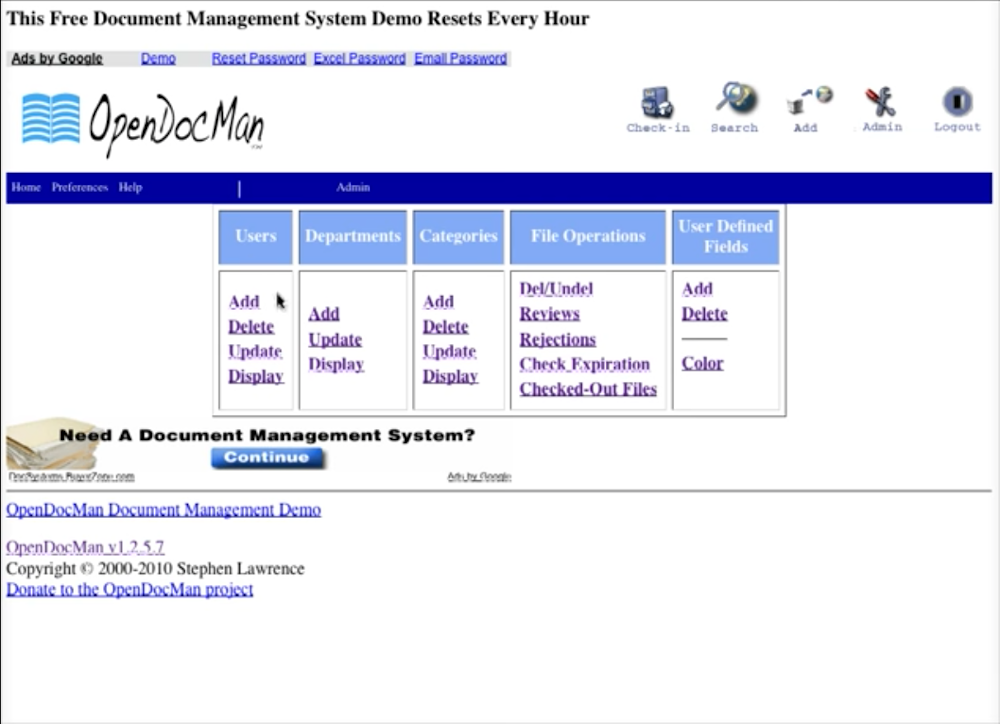
Task: Open Update link under Categories
Action: coord(450,351)
